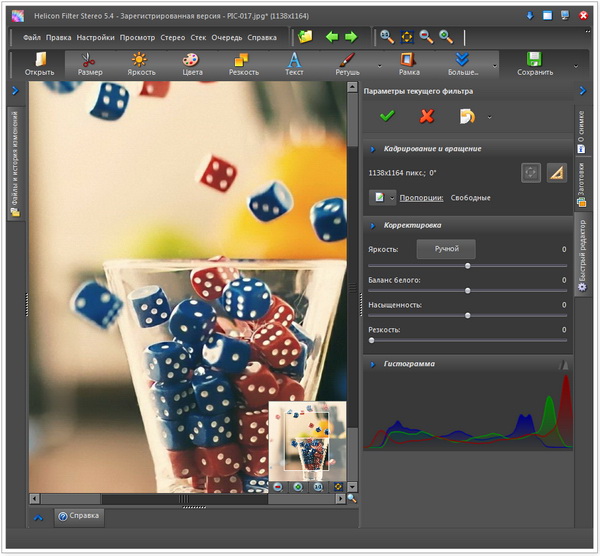Click the green forward arrow icon
Screen dimensions: 600x556
(x=351, y=37)
